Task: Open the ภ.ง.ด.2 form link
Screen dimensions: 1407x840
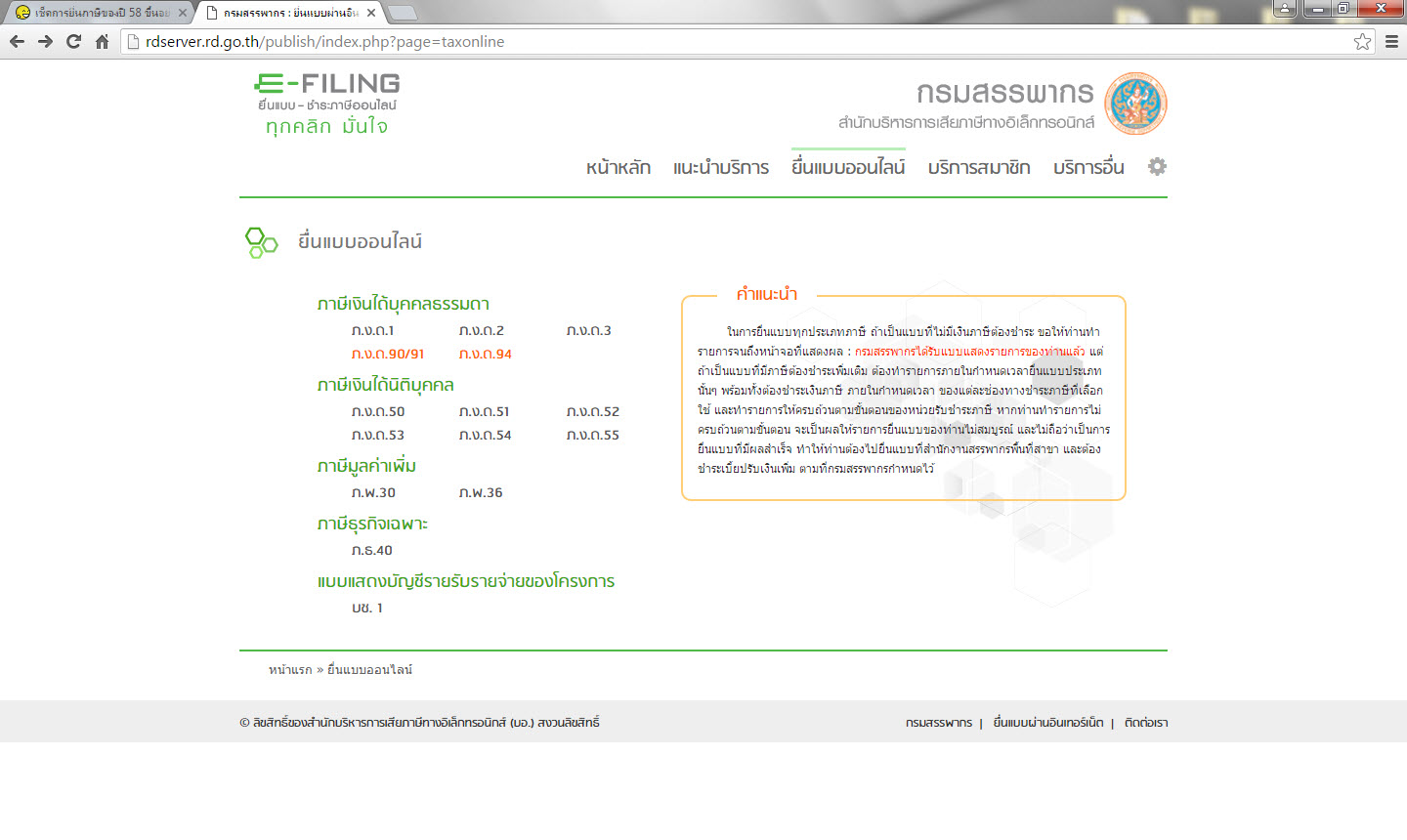Action: pos(482,330)
